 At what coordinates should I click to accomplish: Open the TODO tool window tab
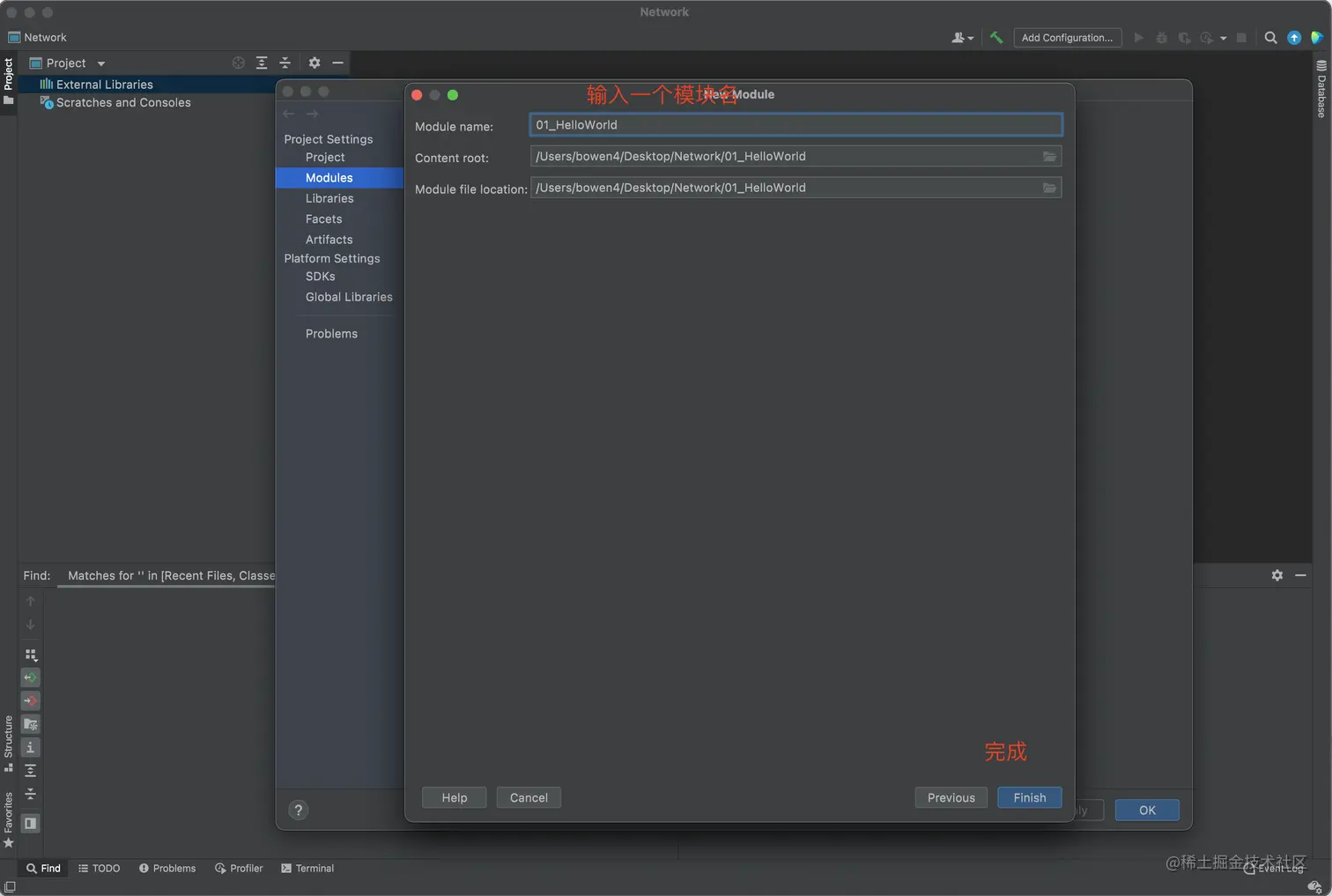point(99,869)
